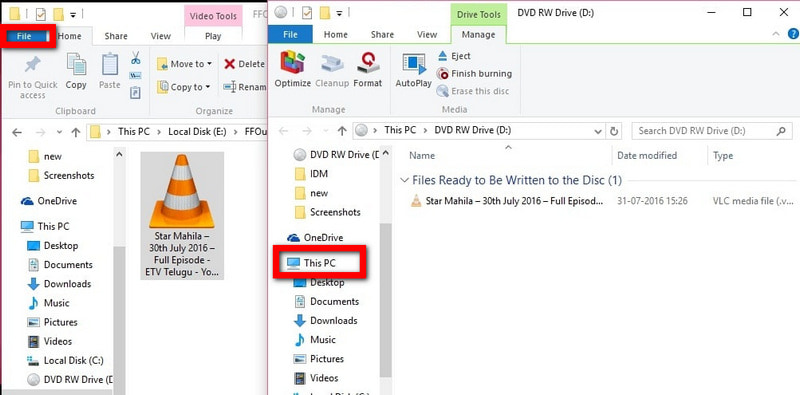Open Play tab under Video Tools

tap(213, 36)
